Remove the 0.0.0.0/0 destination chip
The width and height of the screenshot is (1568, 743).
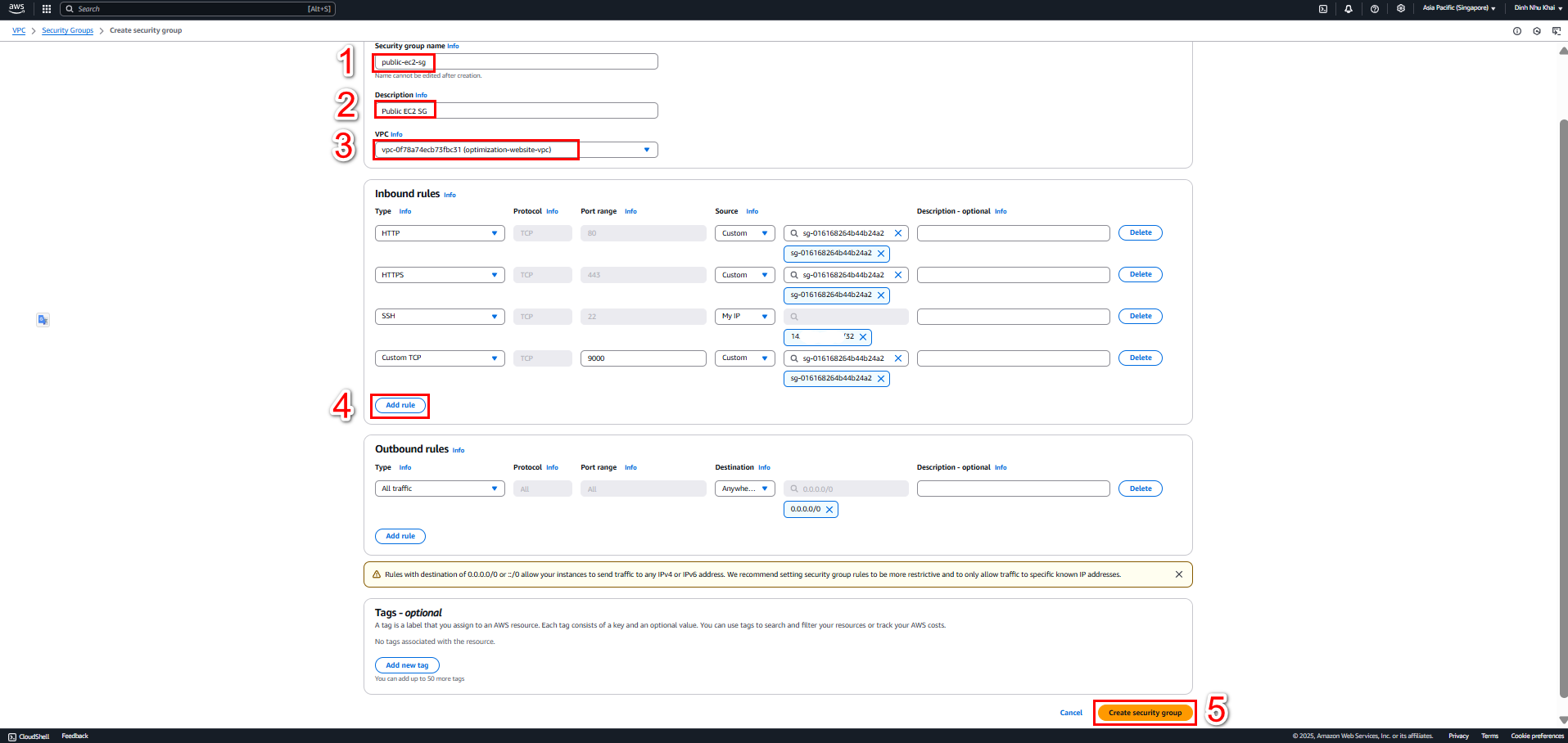coord(829,510)
